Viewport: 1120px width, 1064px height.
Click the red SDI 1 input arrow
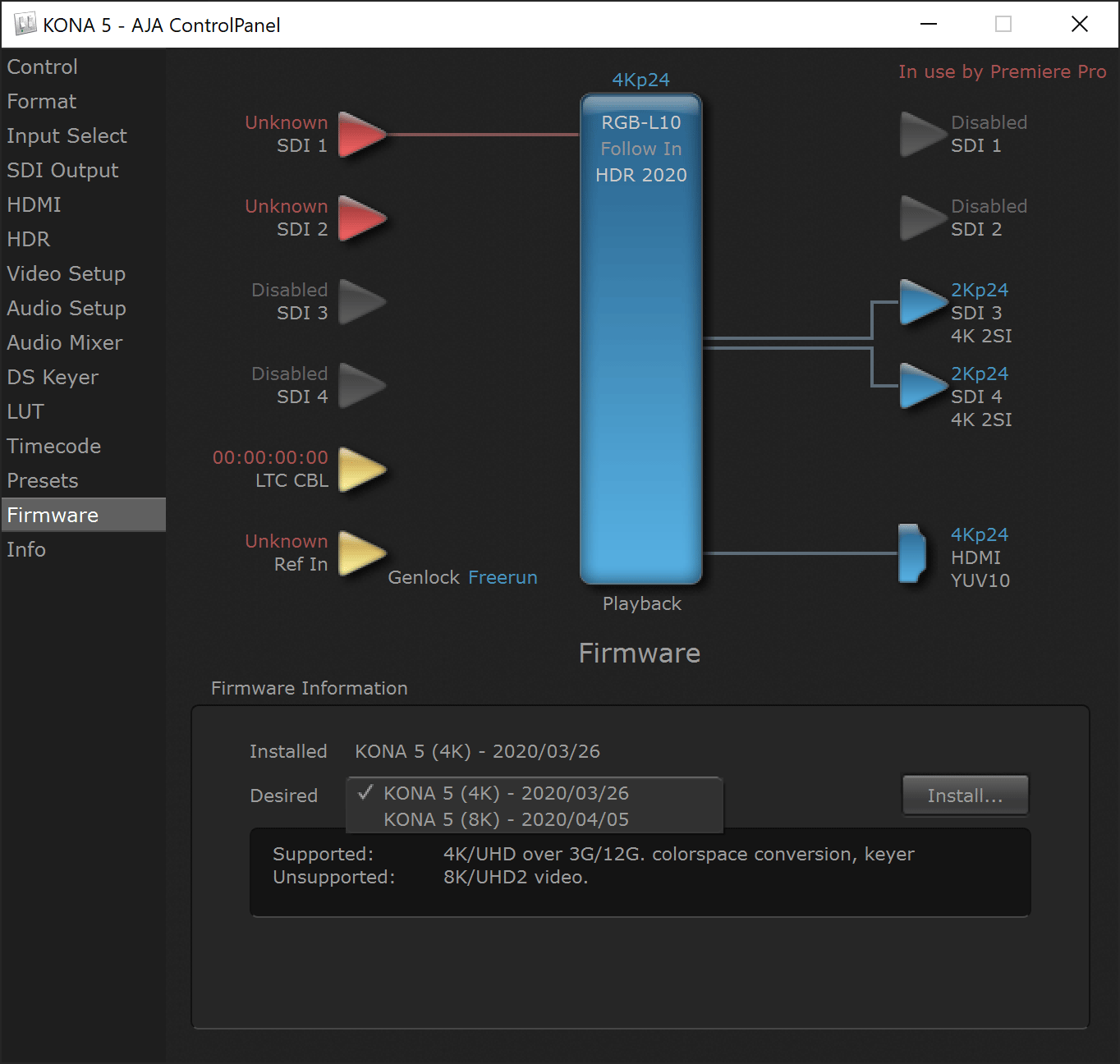tap(361, 135)
